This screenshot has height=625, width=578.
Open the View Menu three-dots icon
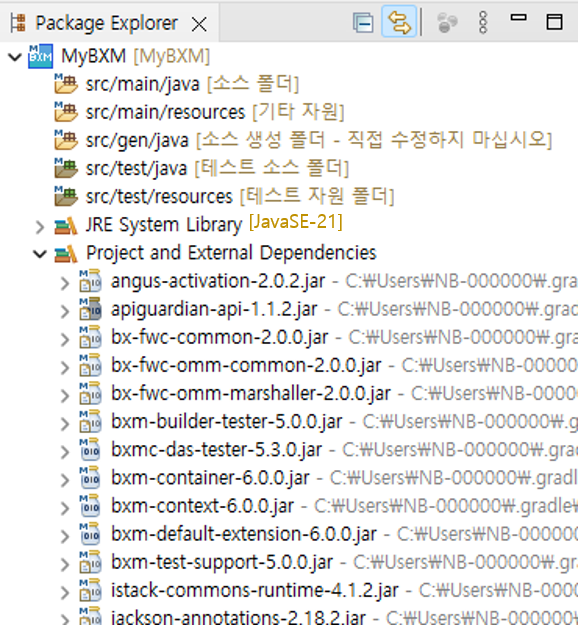(x=483, y=22)
